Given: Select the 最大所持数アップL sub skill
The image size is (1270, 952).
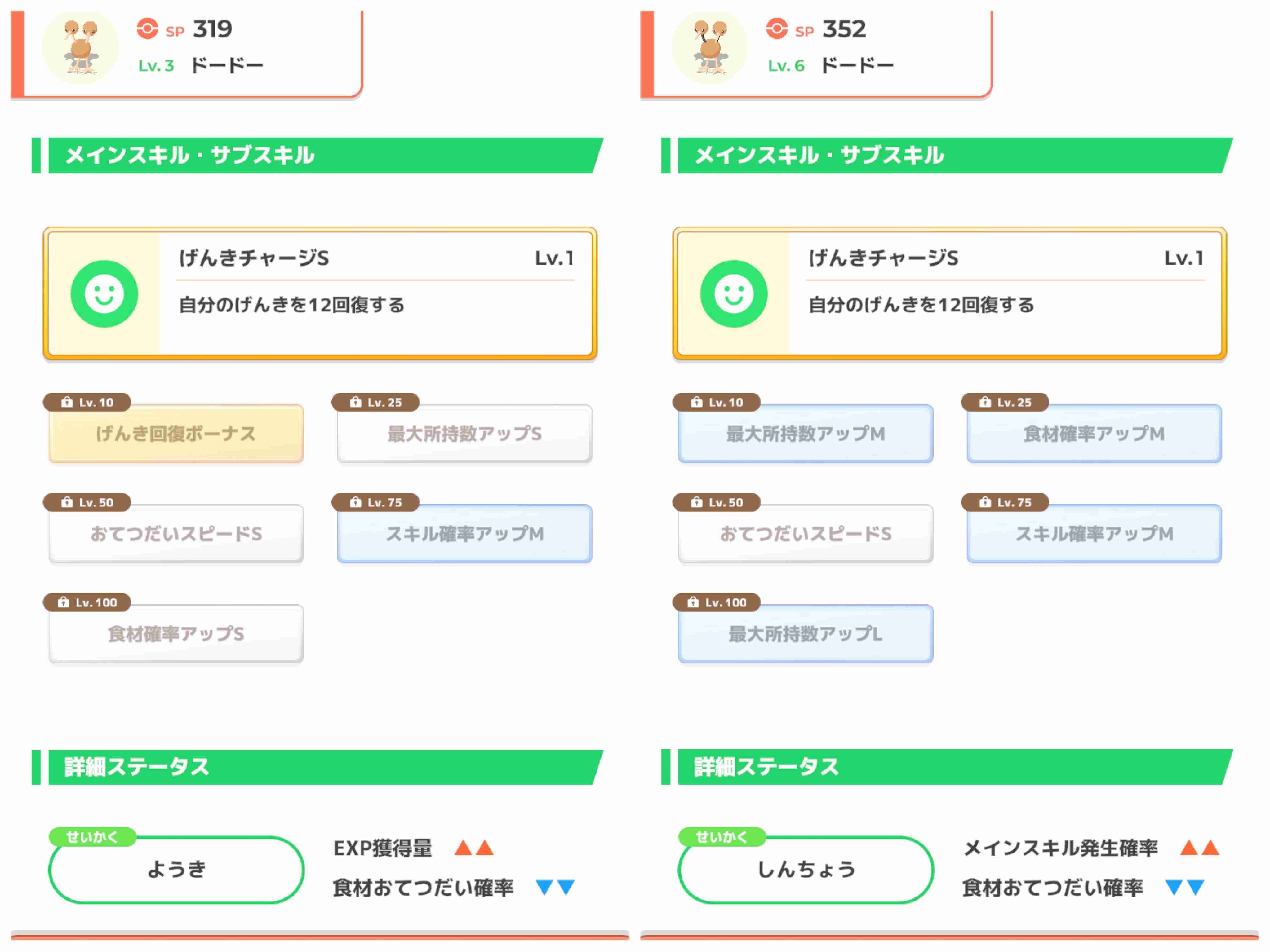Looking at the screenshot, I should (806, 634).
